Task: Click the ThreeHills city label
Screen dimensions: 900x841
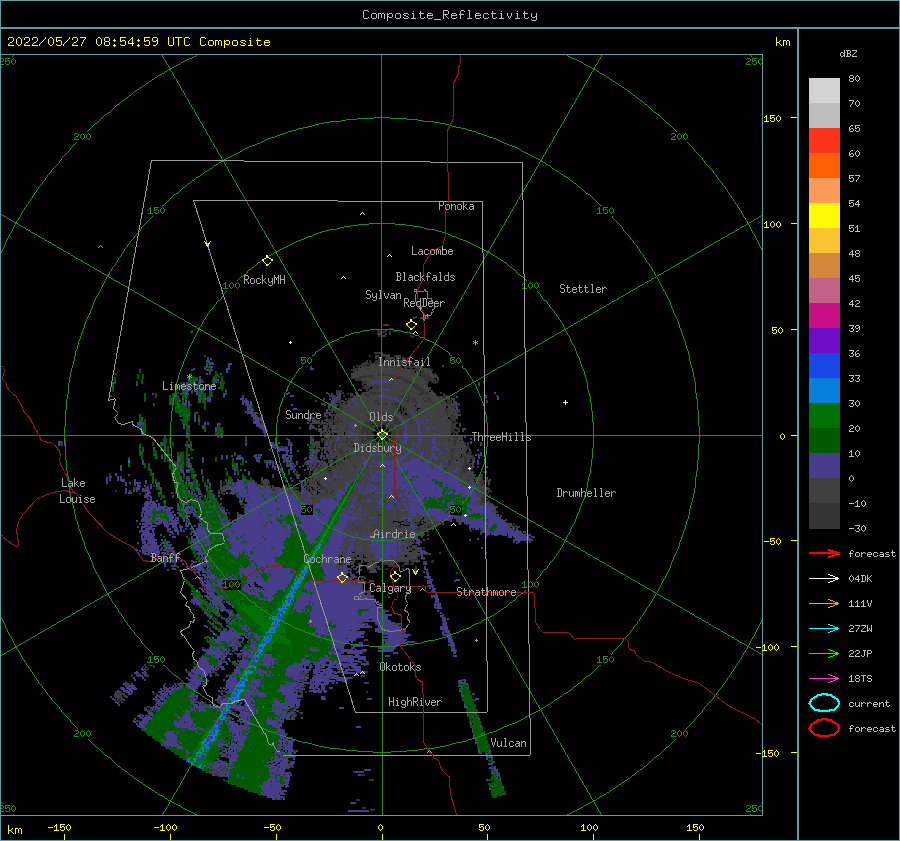Action: click(502, 437)
